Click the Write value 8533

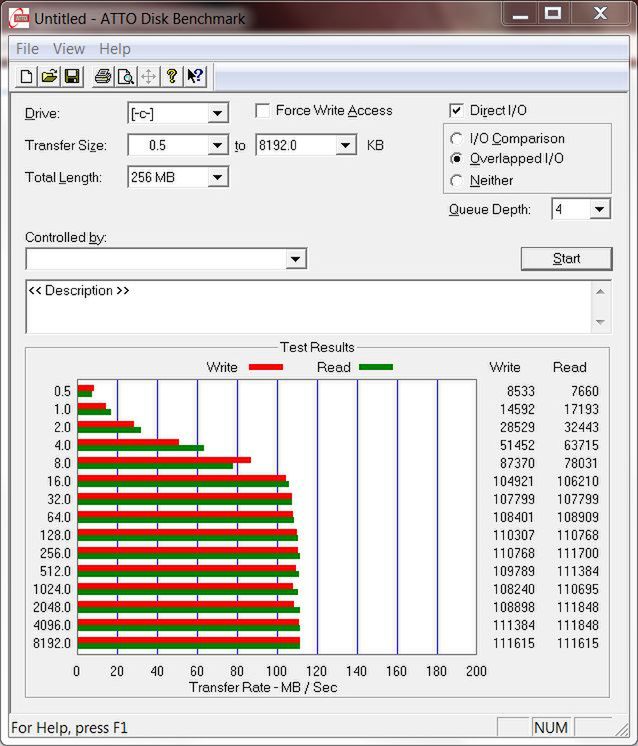[520, 391]
